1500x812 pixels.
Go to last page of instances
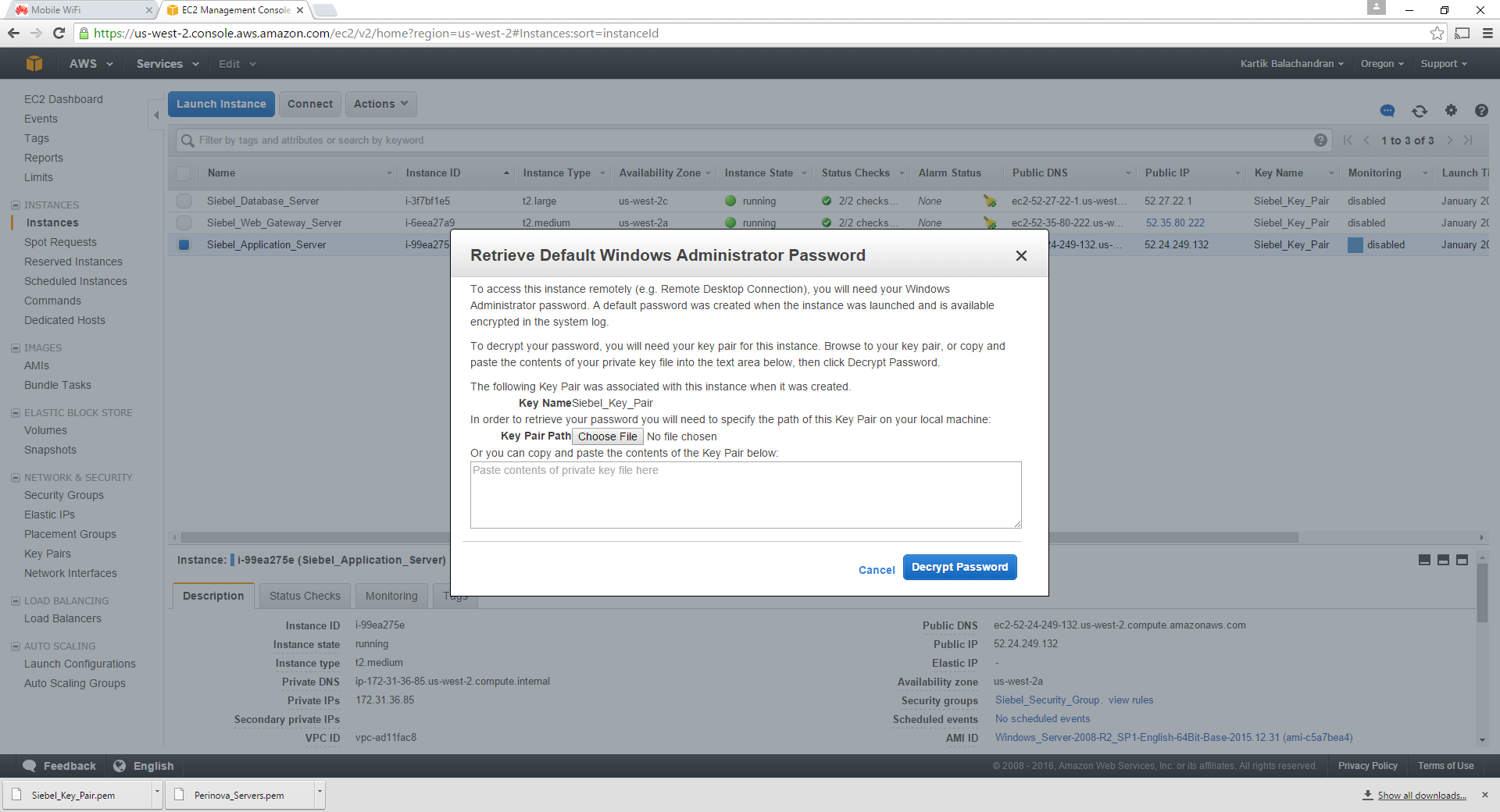[1468, 141]
